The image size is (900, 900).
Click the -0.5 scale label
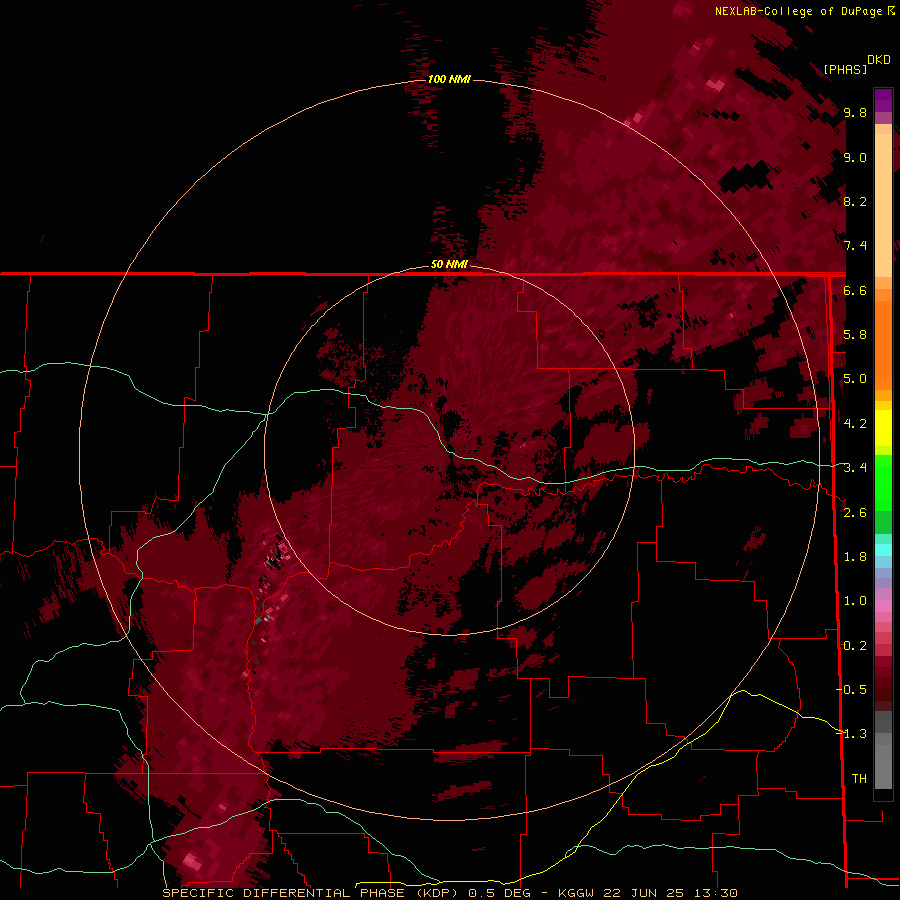[x=851, y=689]
